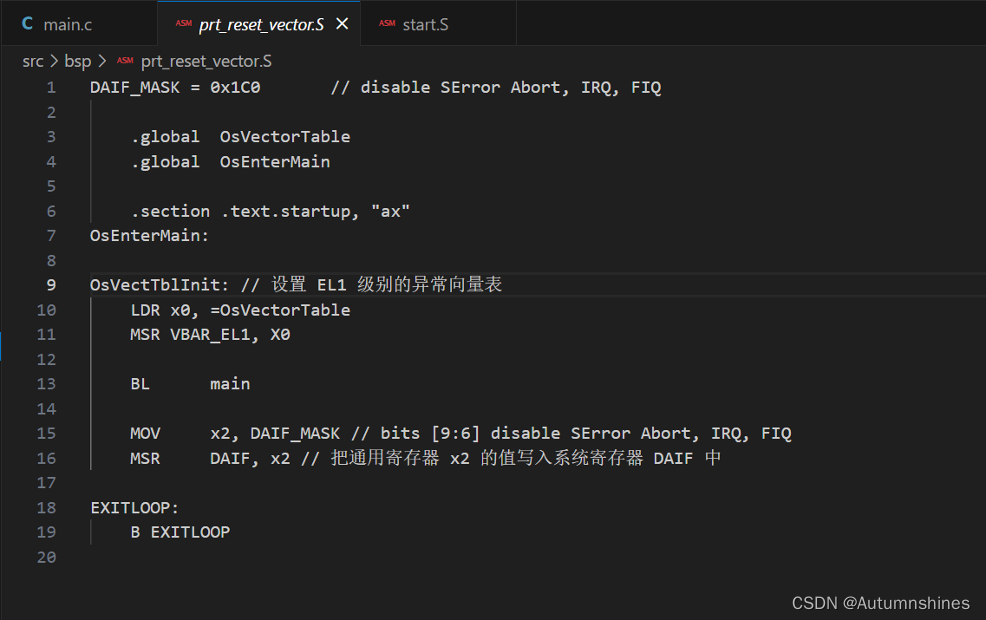The image size is (986, 620).
Task: Switch to the main.c tab
Action: [68, 24]
